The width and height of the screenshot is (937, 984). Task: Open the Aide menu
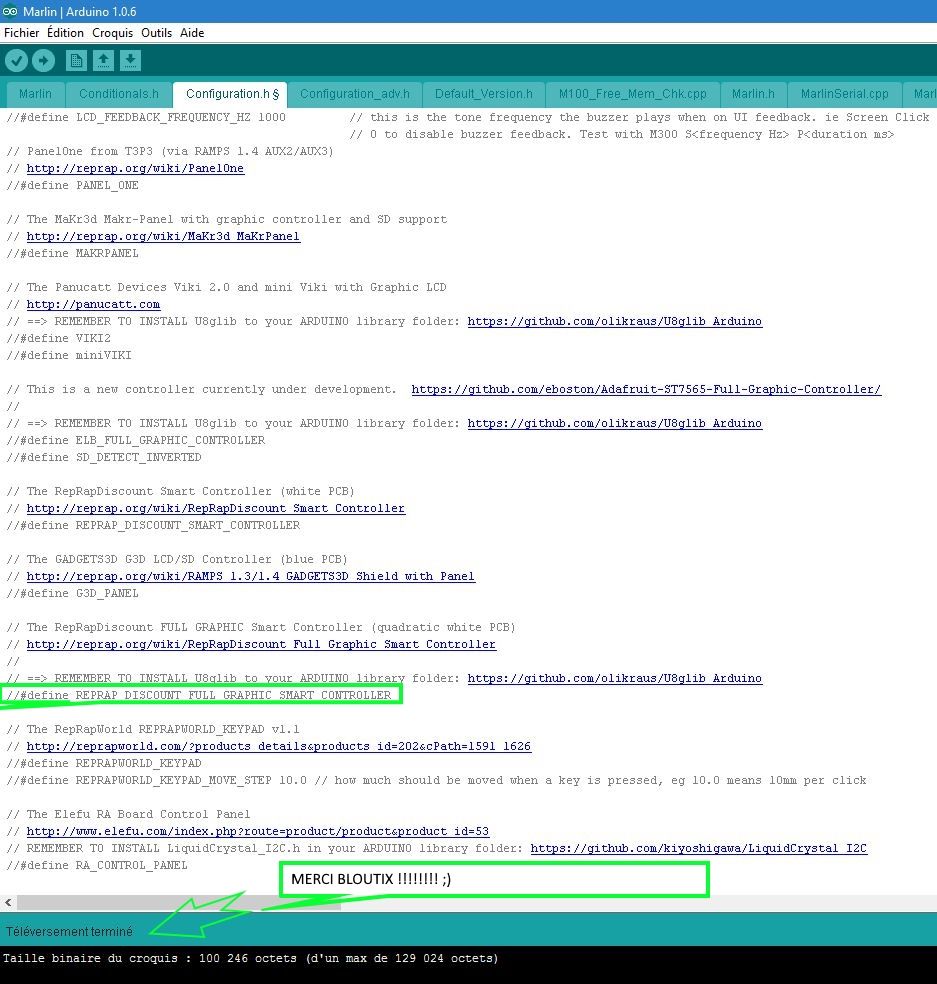tap(192, 33)
